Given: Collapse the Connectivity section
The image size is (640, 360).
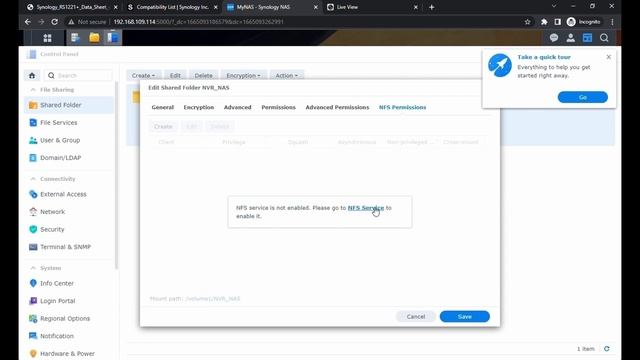Looking at the screenshot, I should coord(33,179).
